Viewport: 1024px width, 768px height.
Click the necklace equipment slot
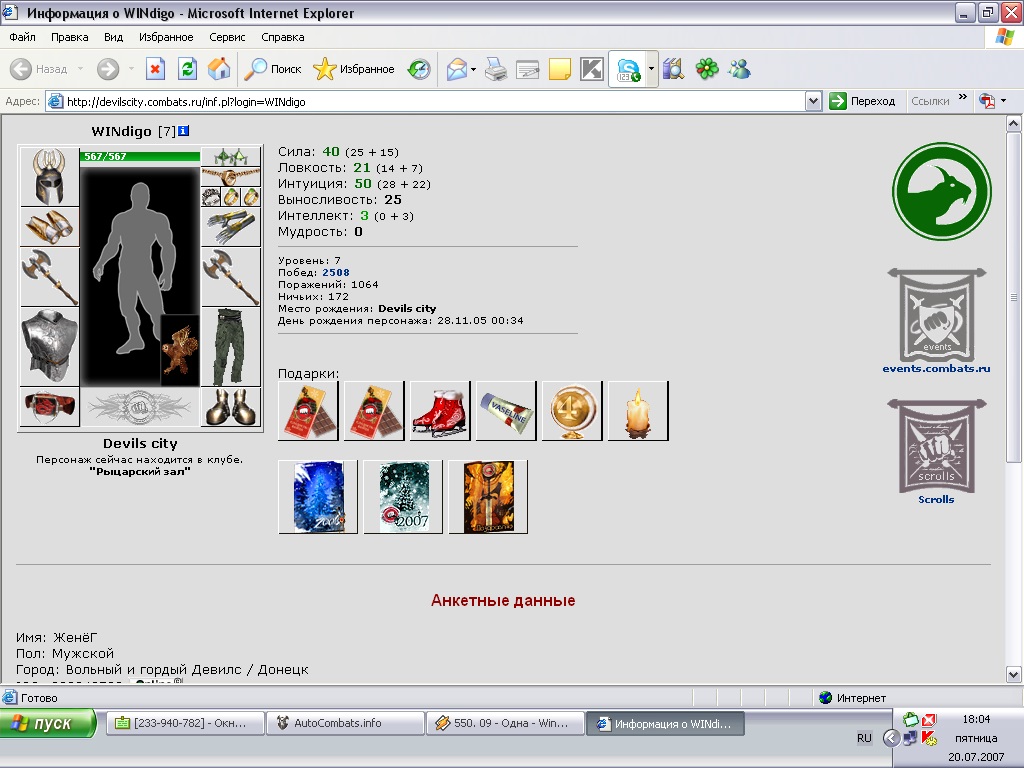(x=231, y=177)
